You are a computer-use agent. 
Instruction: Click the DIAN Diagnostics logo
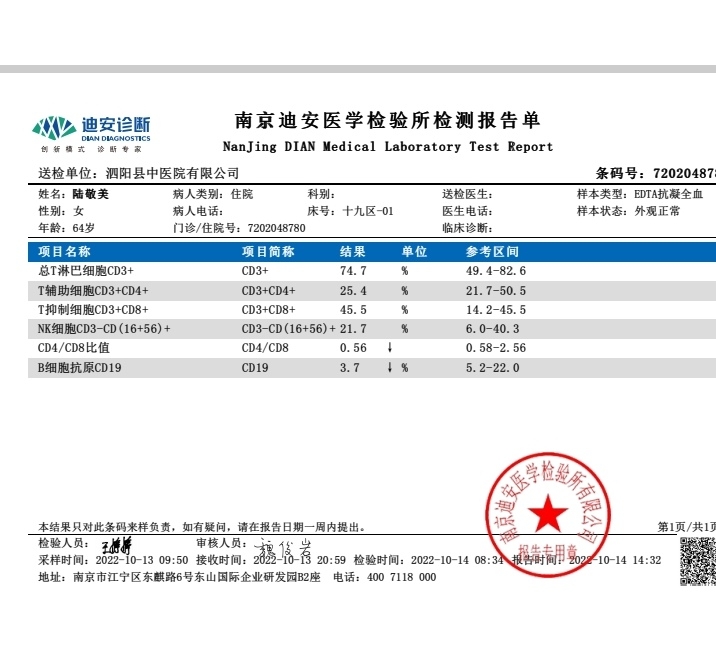[91, 134]
